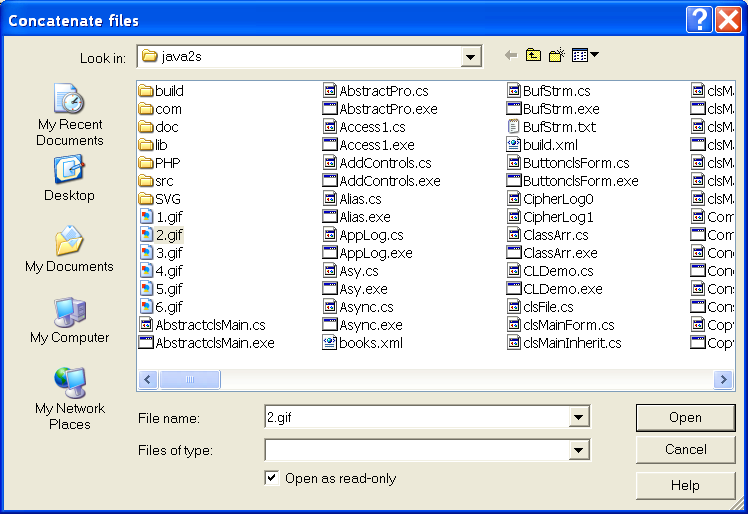Select the file name CipherLog1
The height and width of the screenshot is (514, 748).
[558, 217]
